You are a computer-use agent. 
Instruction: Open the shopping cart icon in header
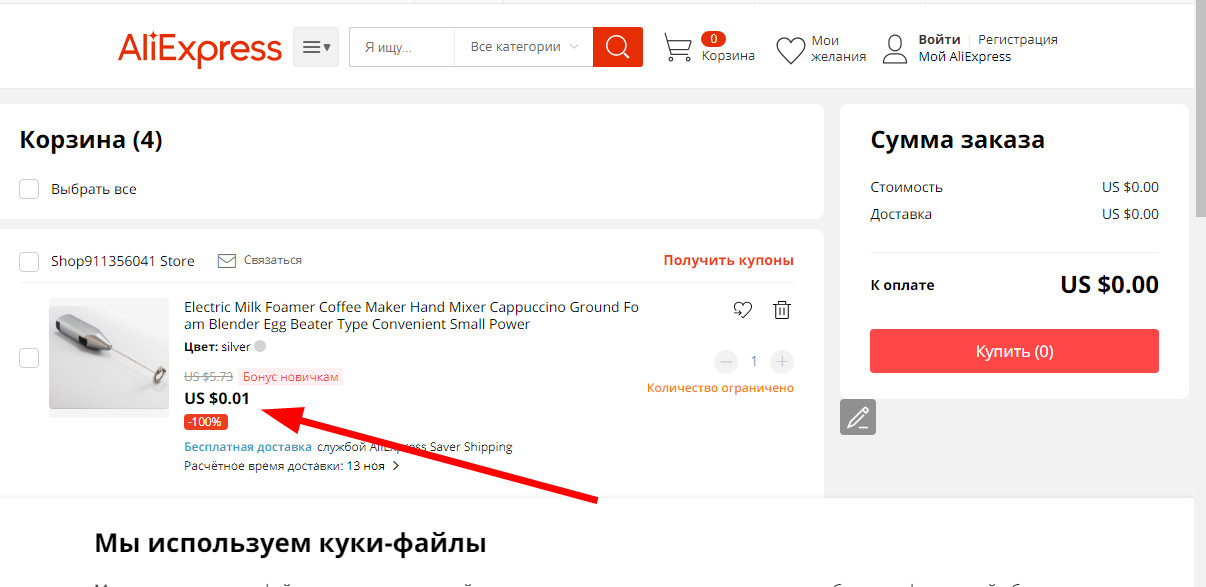678,48
